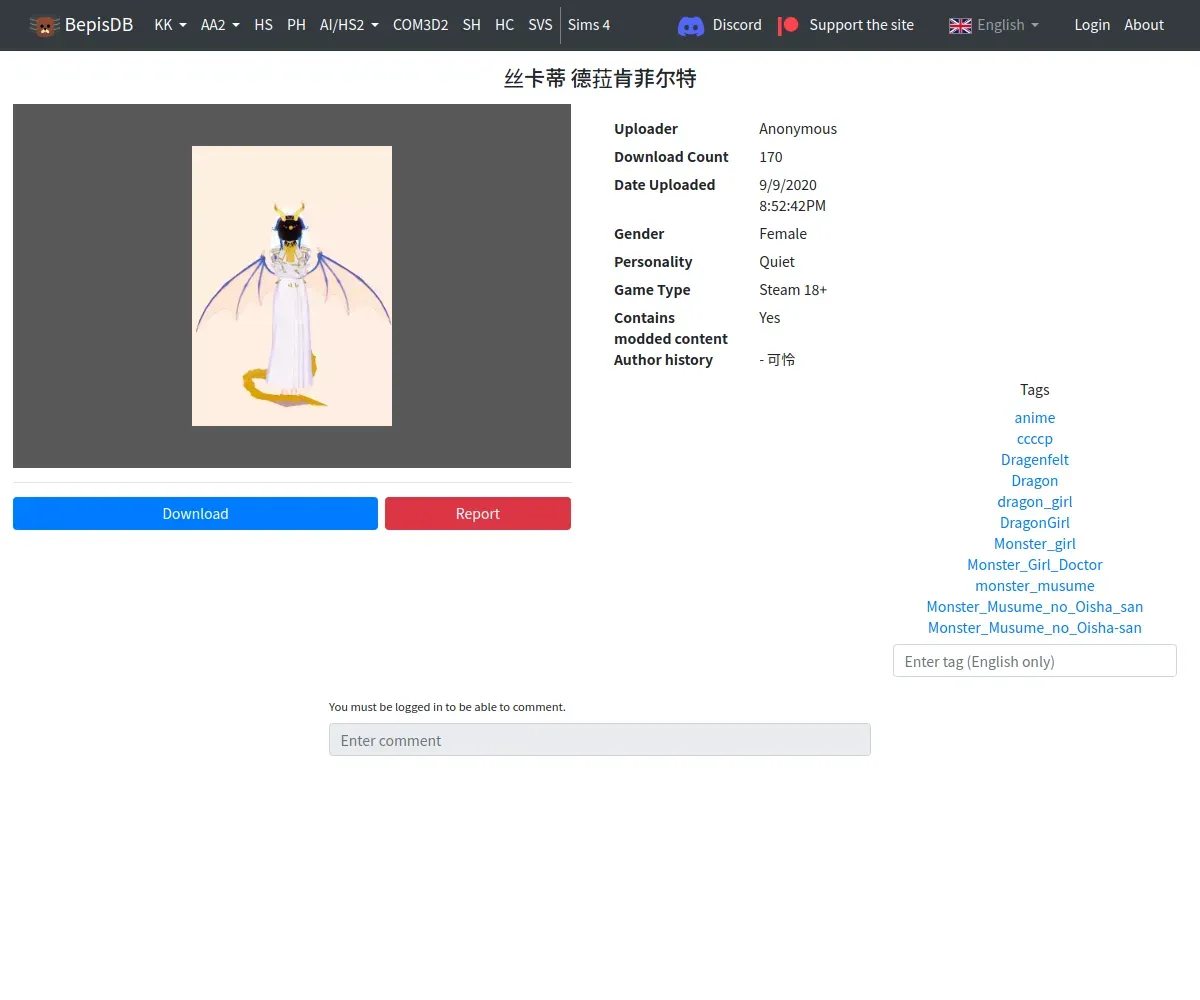Screen dimensions: 1200x1000
Task: Open the COM3D2 section
Action: [420, 25]
